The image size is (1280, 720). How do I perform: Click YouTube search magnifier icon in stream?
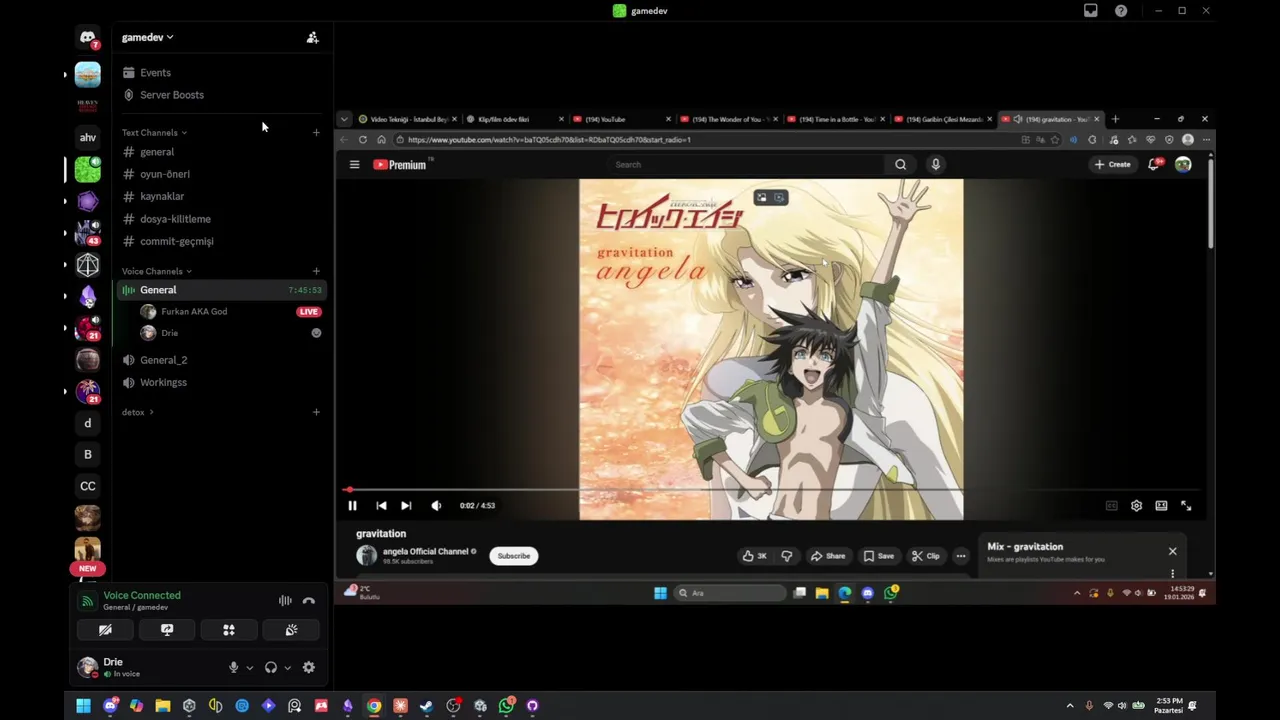point(901,164)
